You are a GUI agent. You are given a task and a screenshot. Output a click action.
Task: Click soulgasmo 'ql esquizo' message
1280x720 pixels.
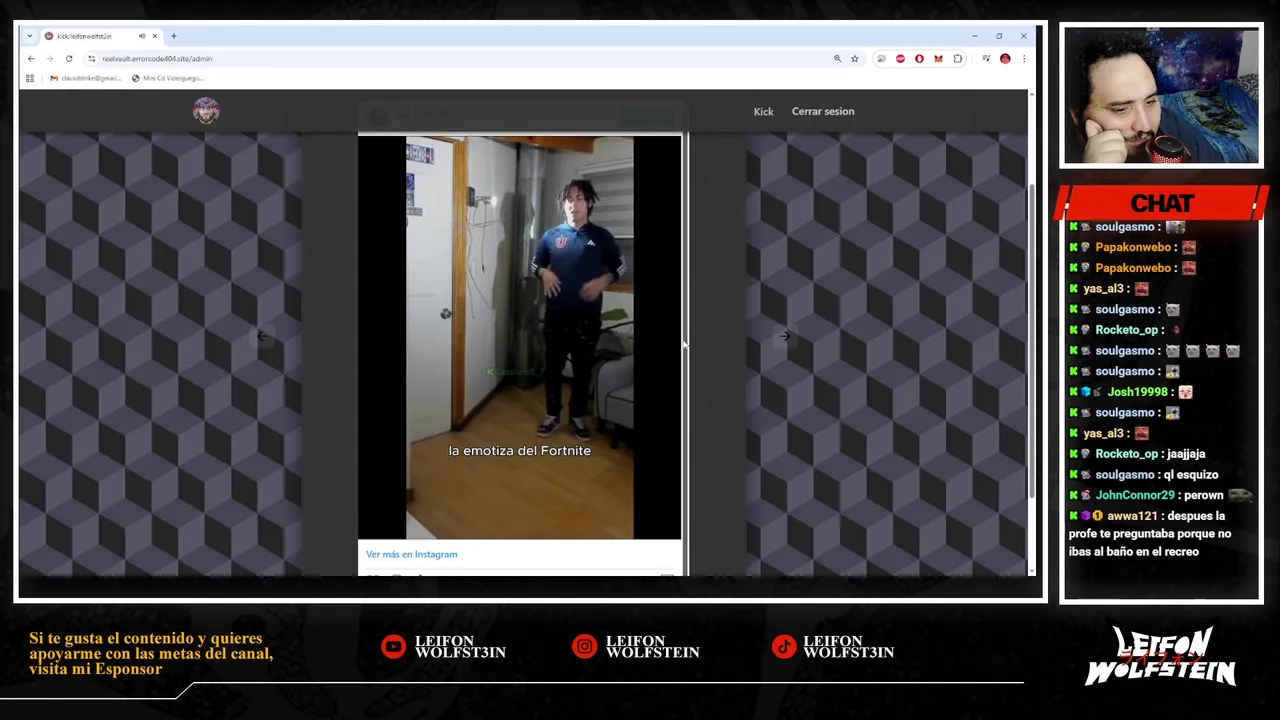[1144, 475]
